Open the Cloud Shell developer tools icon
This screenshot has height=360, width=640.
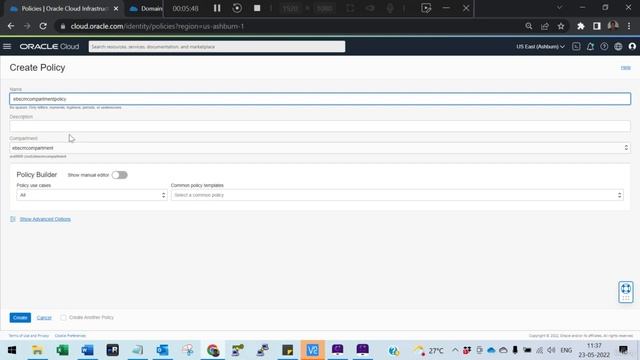(576, 47)
